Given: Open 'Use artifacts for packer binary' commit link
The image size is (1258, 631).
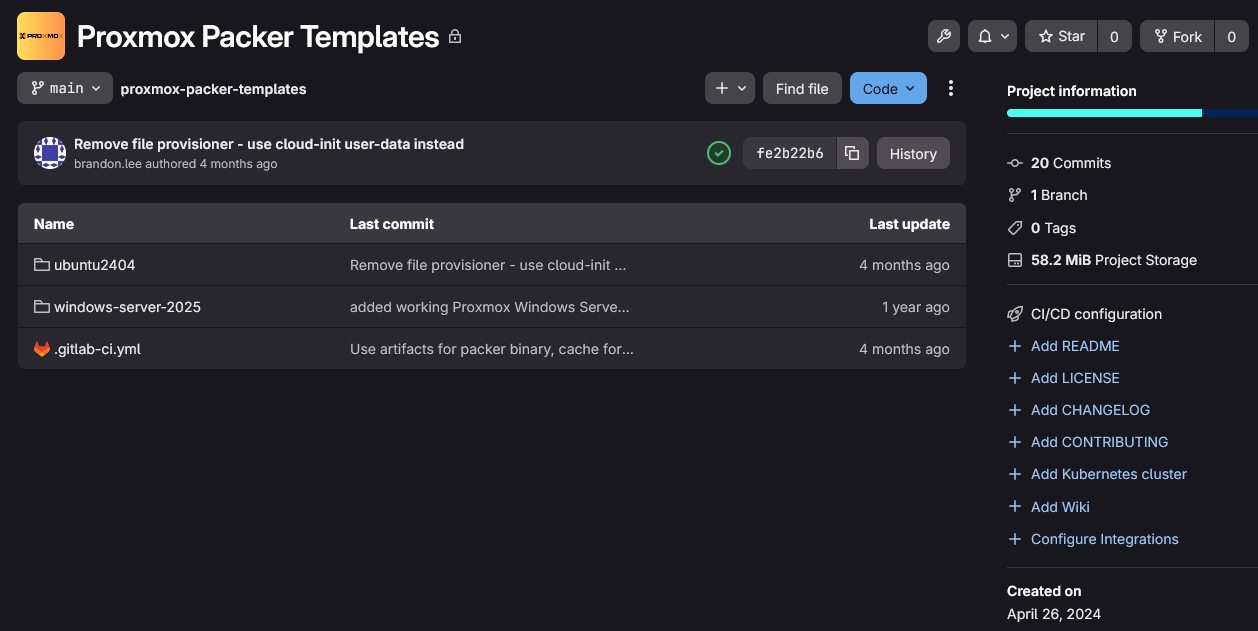Looking at the screenshot, I should tap(492, 349).
